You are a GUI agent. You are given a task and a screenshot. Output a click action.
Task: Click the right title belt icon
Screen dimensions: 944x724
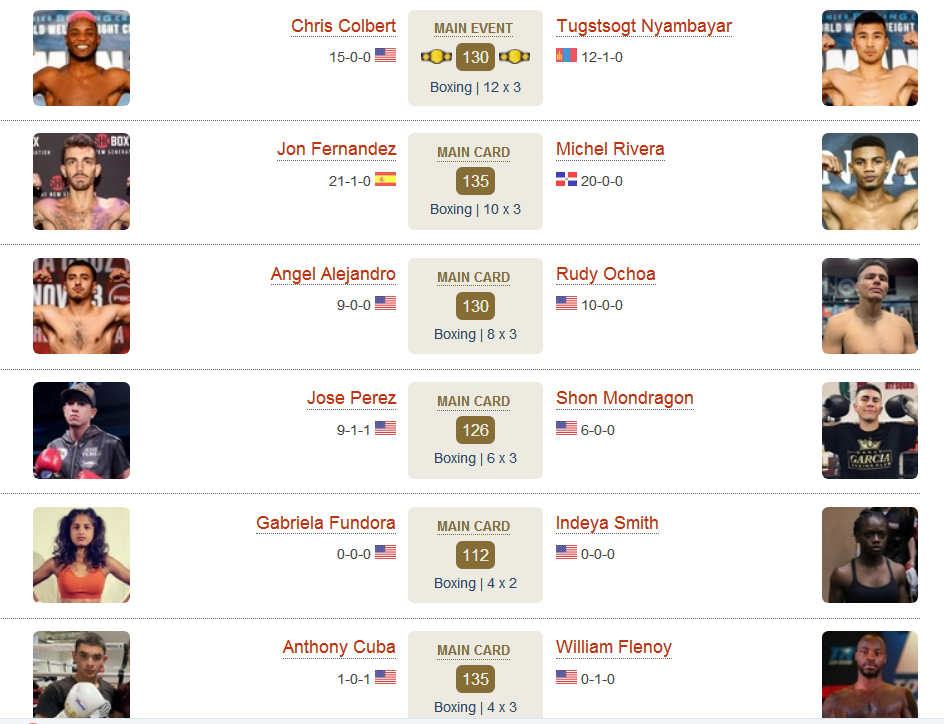(515, 57)
